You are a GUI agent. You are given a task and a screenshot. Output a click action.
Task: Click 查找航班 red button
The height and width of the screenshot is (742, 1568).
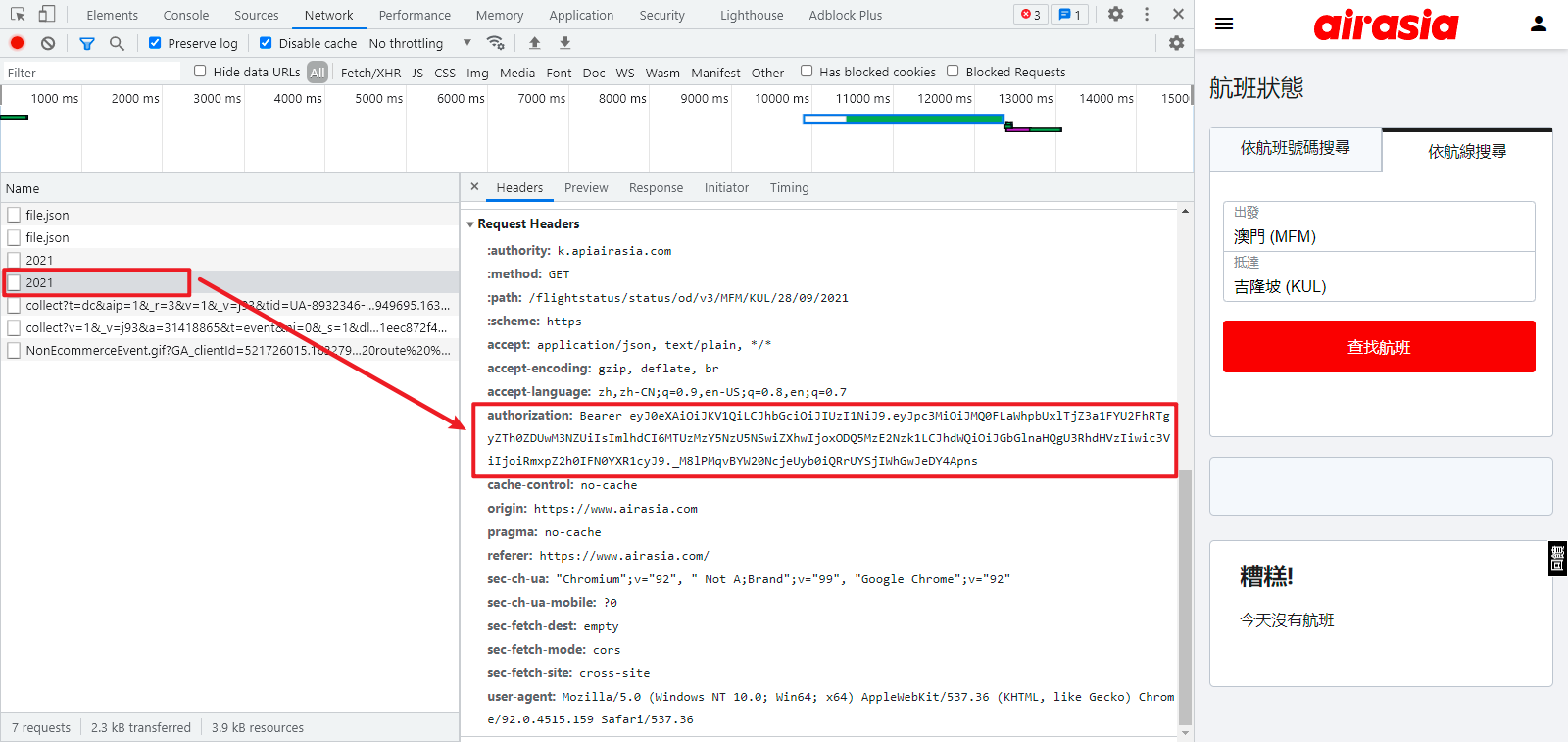click(x=1379, y=347)
